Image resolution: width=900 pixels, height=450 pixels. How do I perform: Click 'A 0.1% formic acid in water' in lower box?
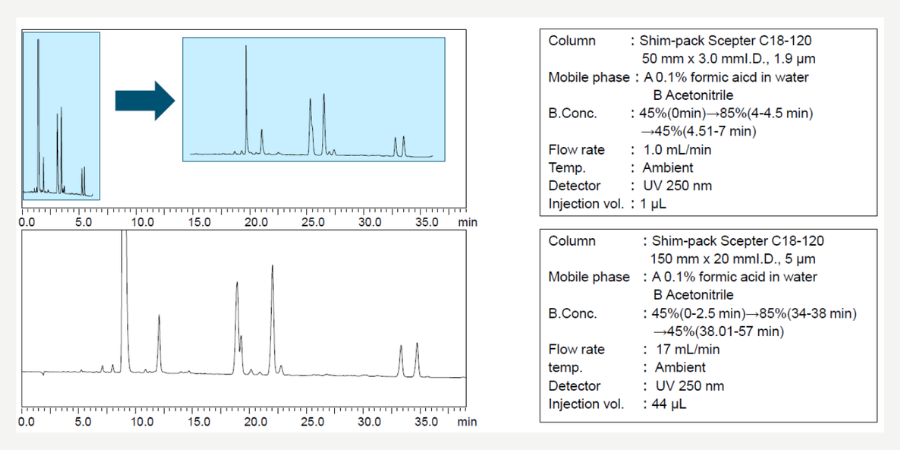pyautogui.click(x=735, y=277)
